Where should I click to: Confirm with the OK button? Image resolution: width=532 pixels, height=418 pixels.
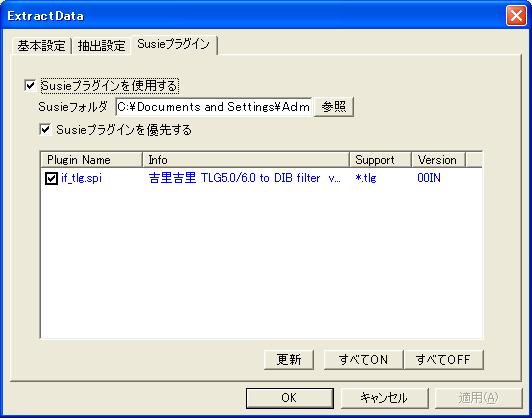(x=289, y=398)
